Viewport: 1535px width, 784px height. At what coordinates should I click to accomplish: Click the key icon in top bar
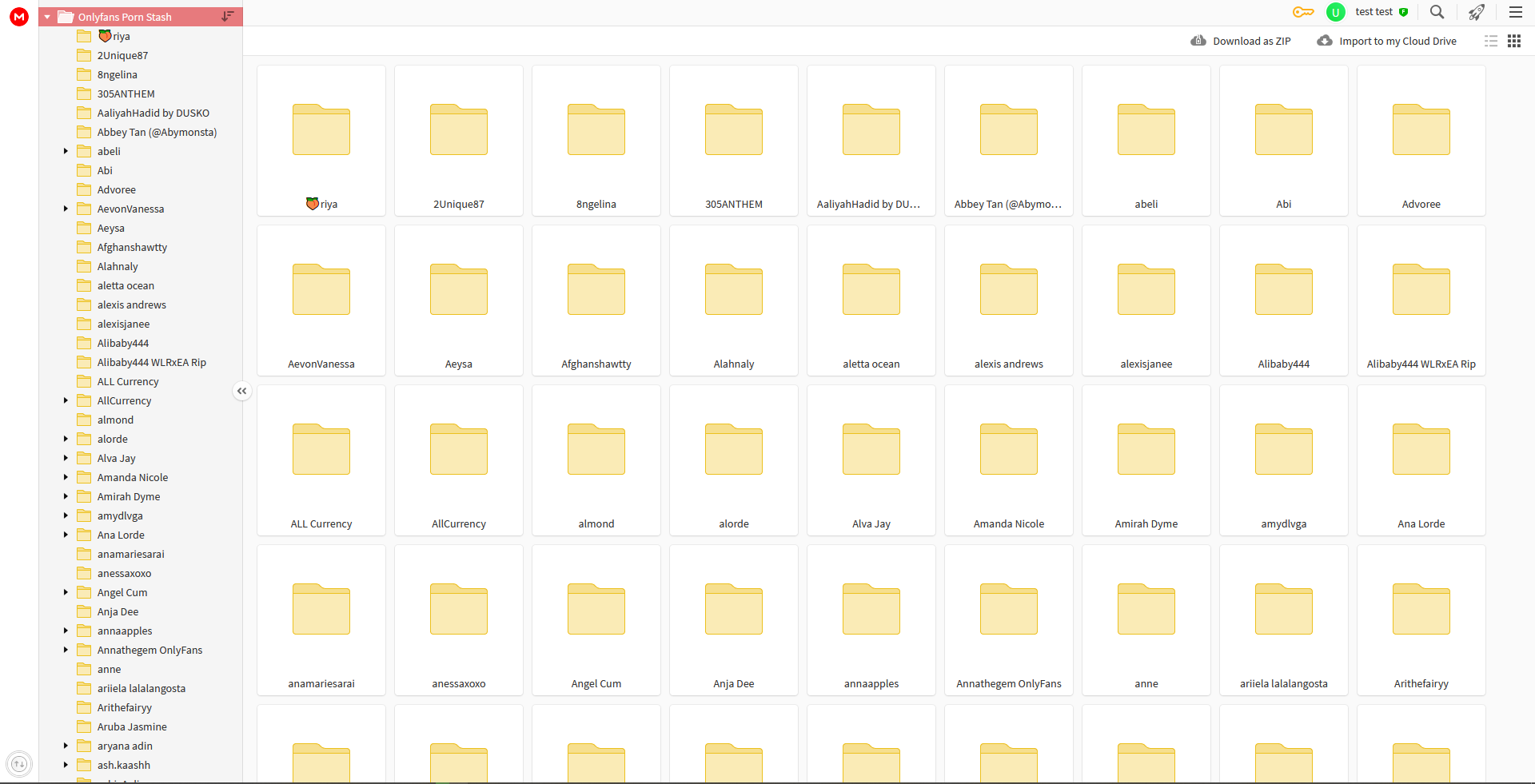click(x=1303, y=12)
